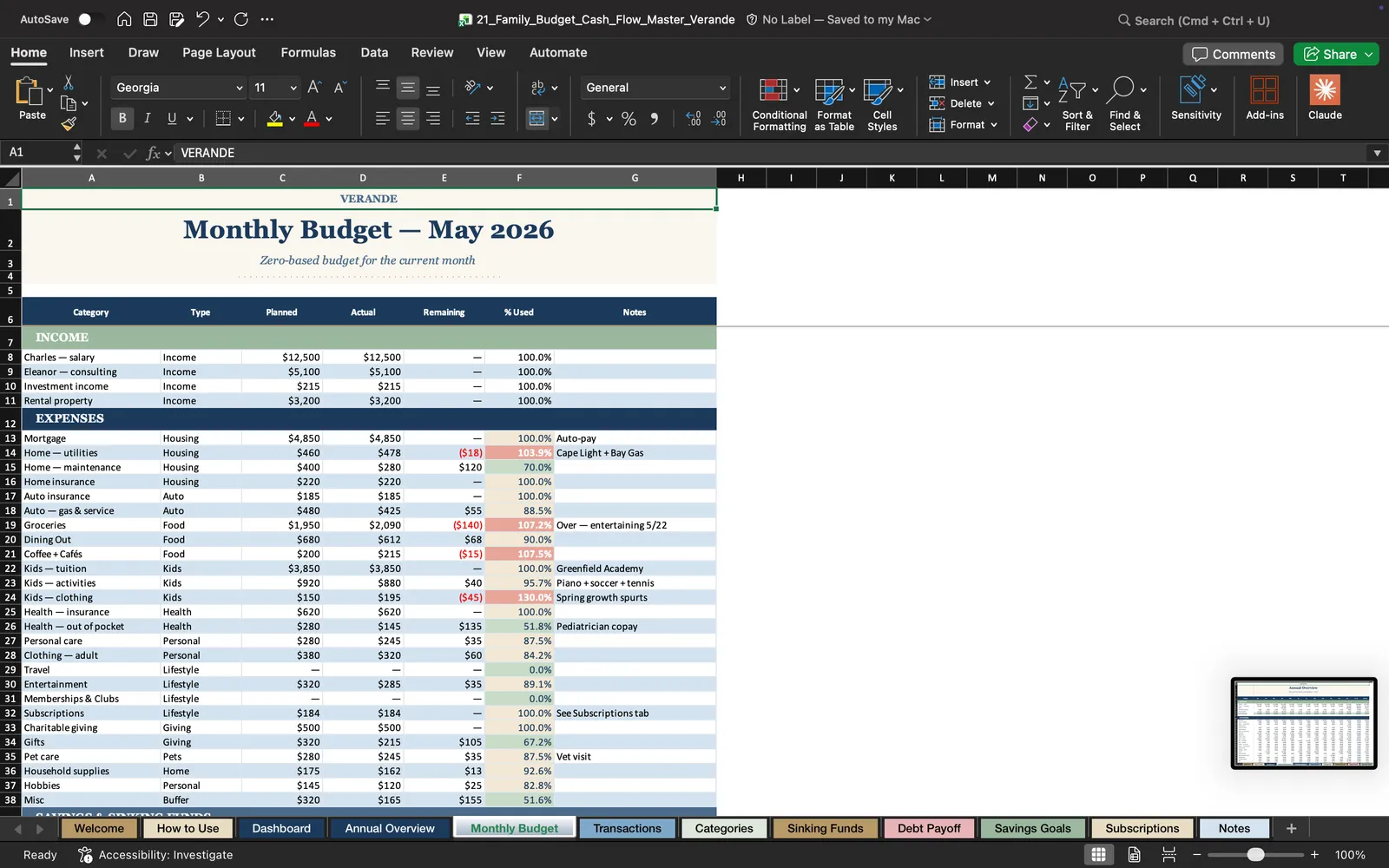Toggle Align Left

[382, 119]
